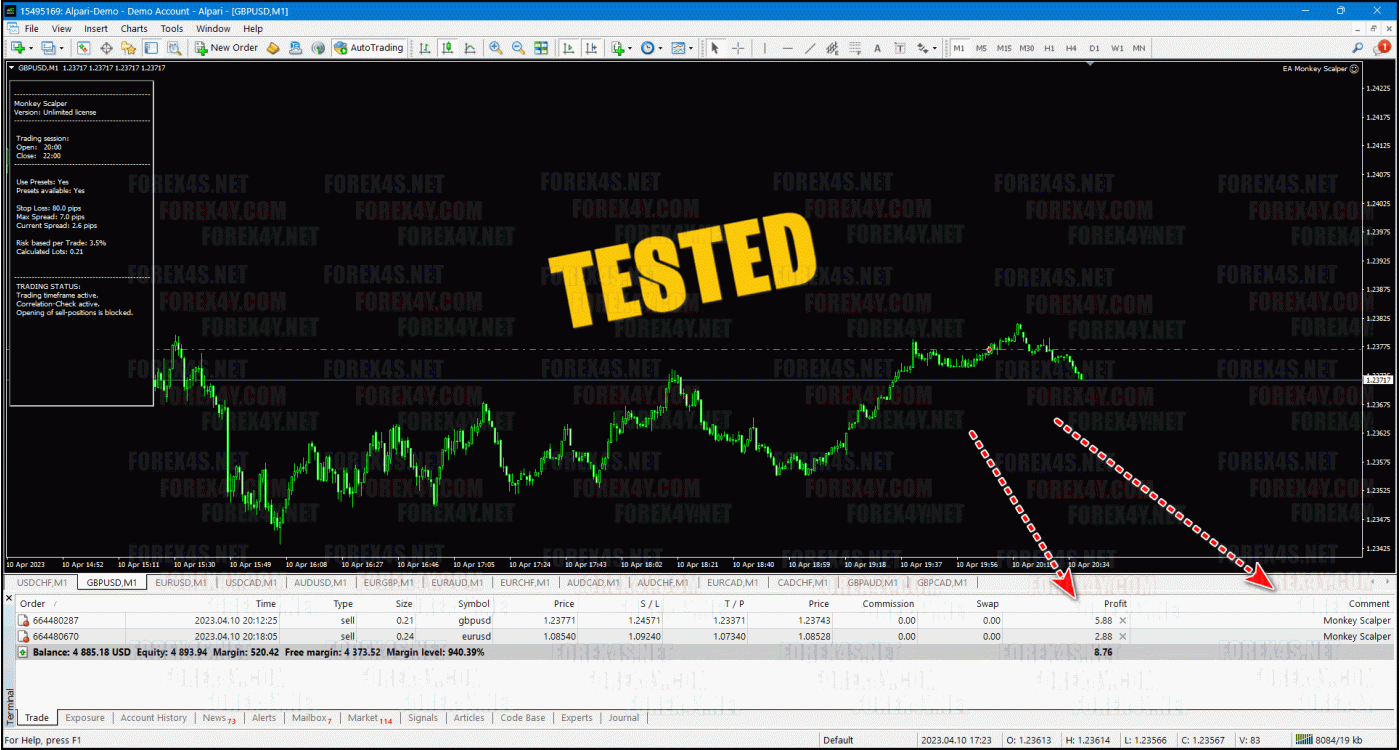Switch chart to candlestick mode
Viewport: 1400px width, 750px height.
pyautogui.click(x=447, y=47)
